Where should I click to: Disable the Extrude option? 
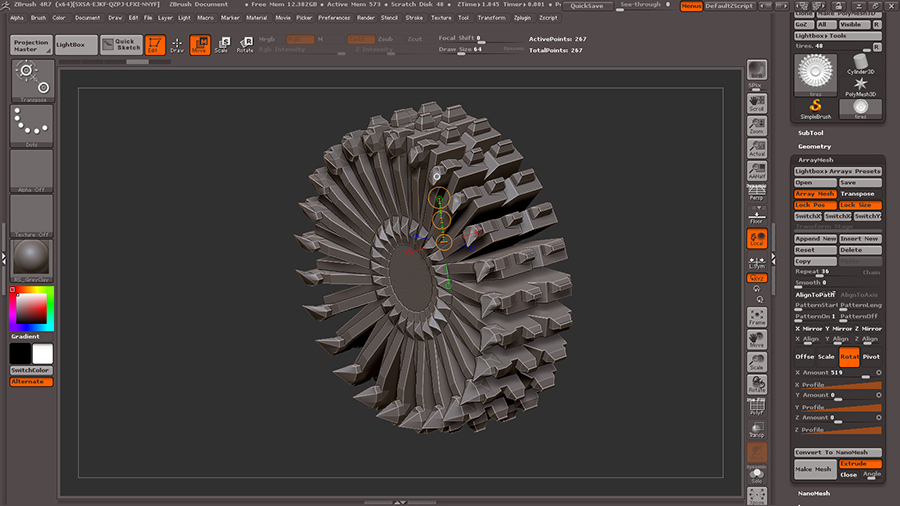pyautogui.click(x=861, y=464)
